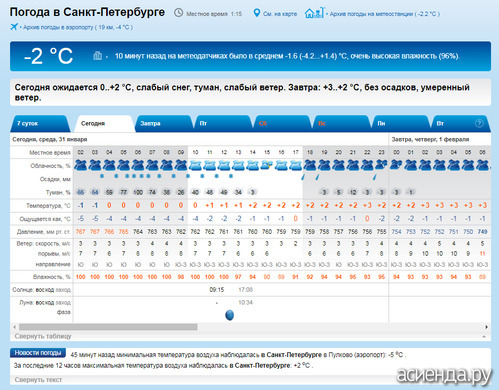Click the Ощущается как, °C row label
This screenshot has width=499, height=390.
(45, 219)
